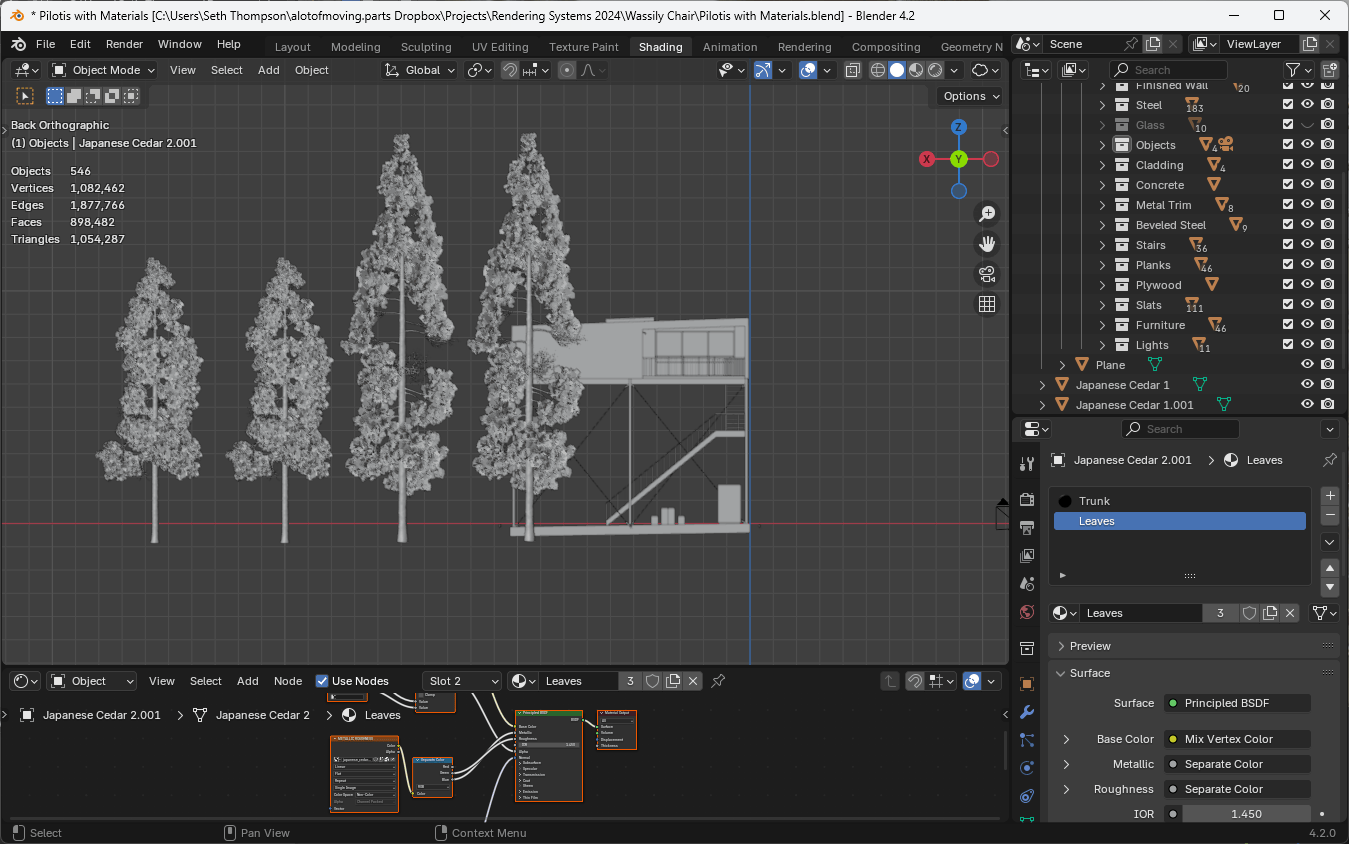This screenshot has height=844, width=1349.
Task: Toggle camera view with the camera icon
Action: click(x=987, y=274)
